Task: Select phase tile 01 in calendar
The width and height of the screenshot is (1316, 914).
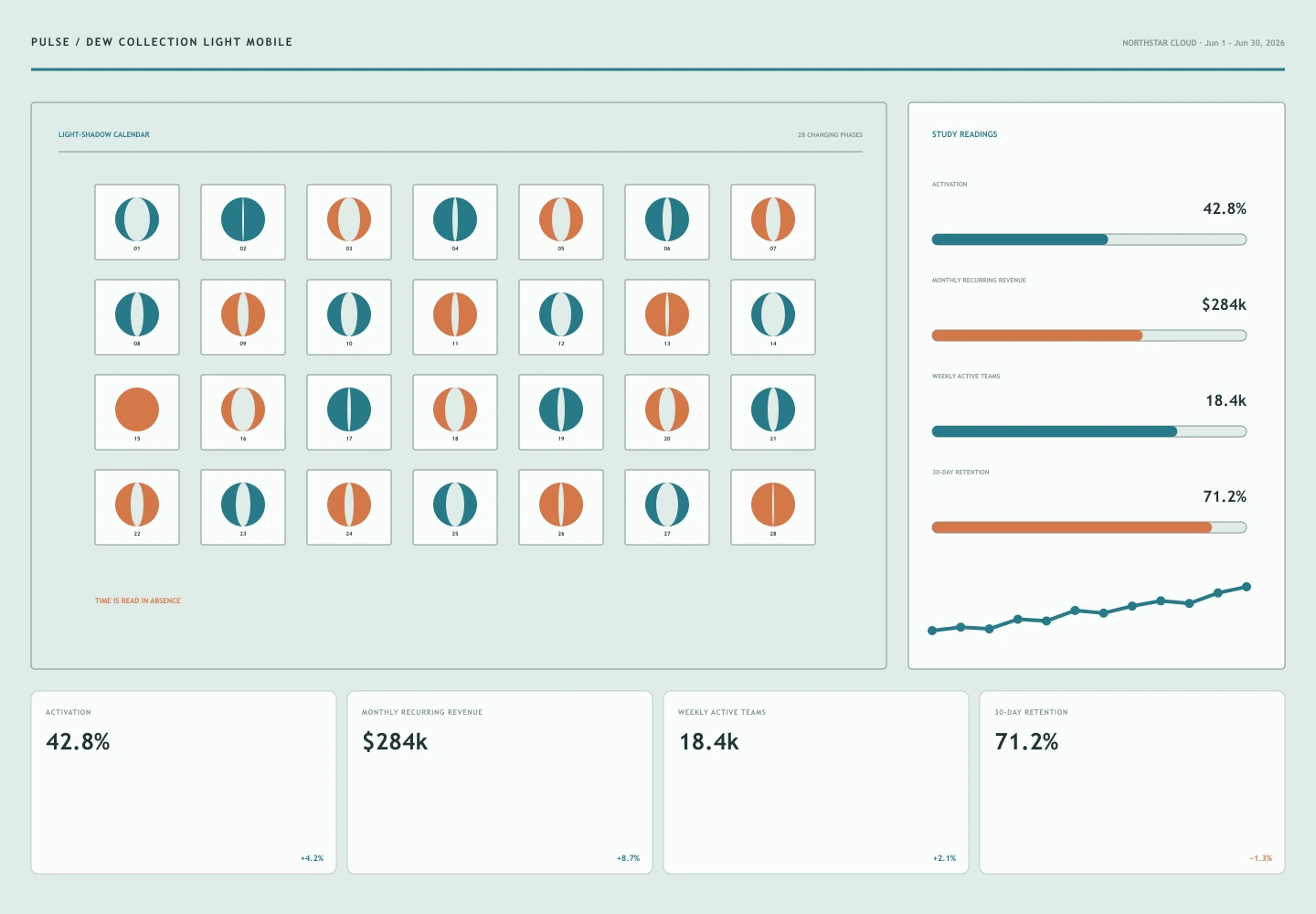Action: pos(137,222)
